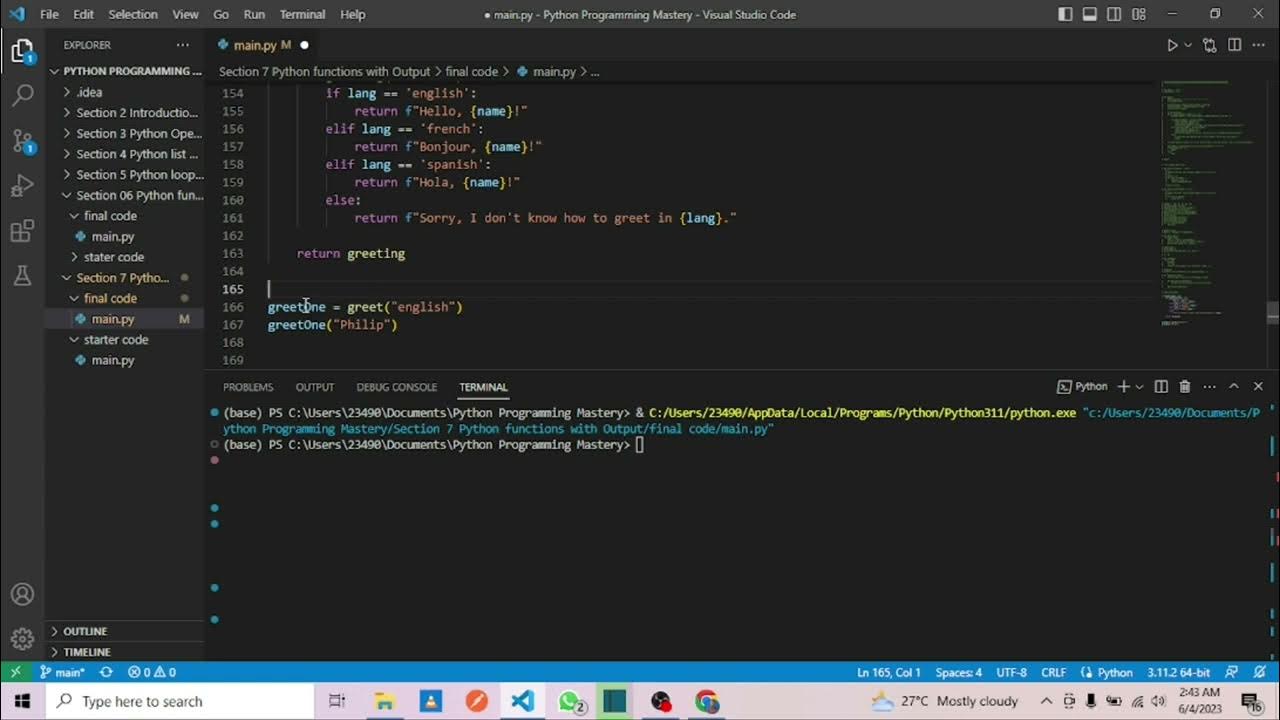Open the Manage gear menu
The image size is (1280, 720).
point(22,639)
